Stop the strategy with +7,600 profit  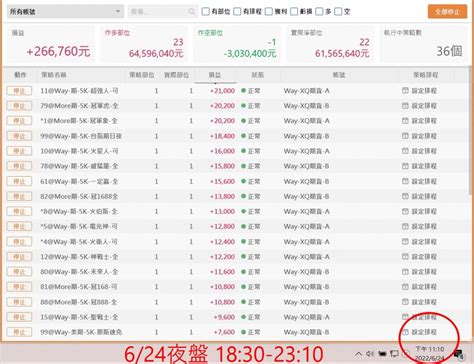[x=19, y=332]
